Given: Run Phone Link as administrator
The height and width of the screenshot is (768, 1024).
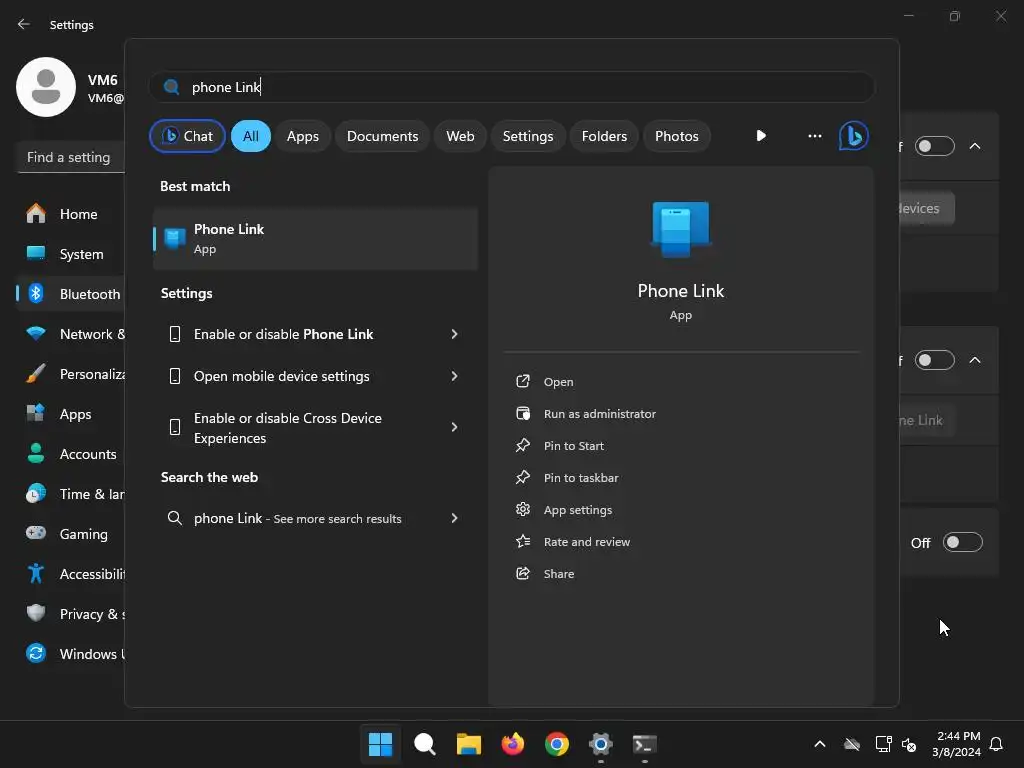Looking at the screenshot, I should (600, 413).
